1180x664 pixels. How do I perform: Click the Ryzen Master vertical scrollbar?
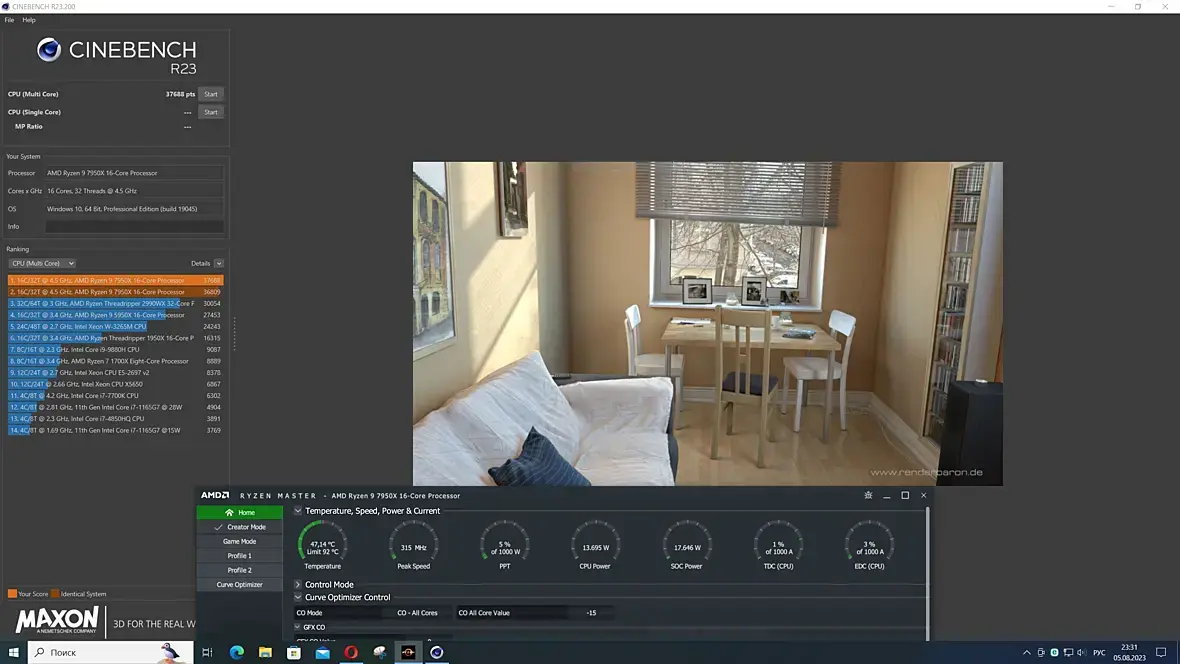(927, 572)
